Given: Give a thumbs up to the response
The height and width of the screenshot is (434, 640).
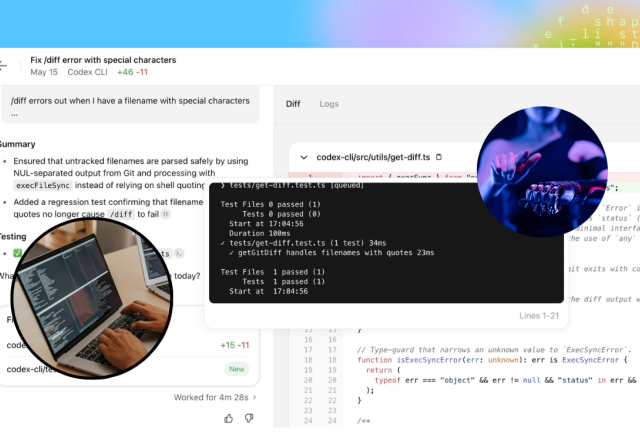Looking at the screenshot, I should pos(229,418).
